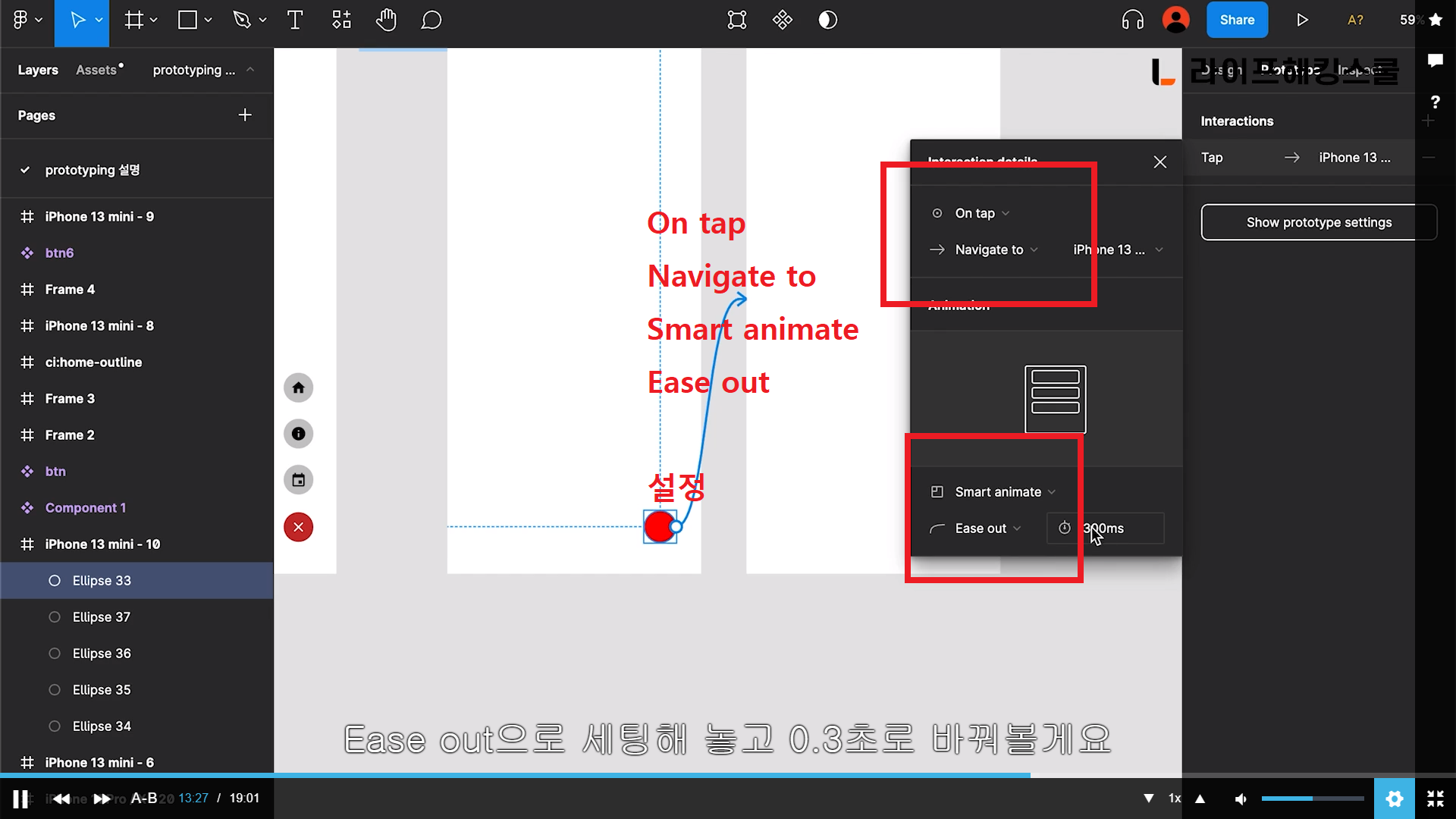Select the Hand tool
The height and width of the screenshot is (819, 1456).
pyautogui.click(x=386, y=20)
